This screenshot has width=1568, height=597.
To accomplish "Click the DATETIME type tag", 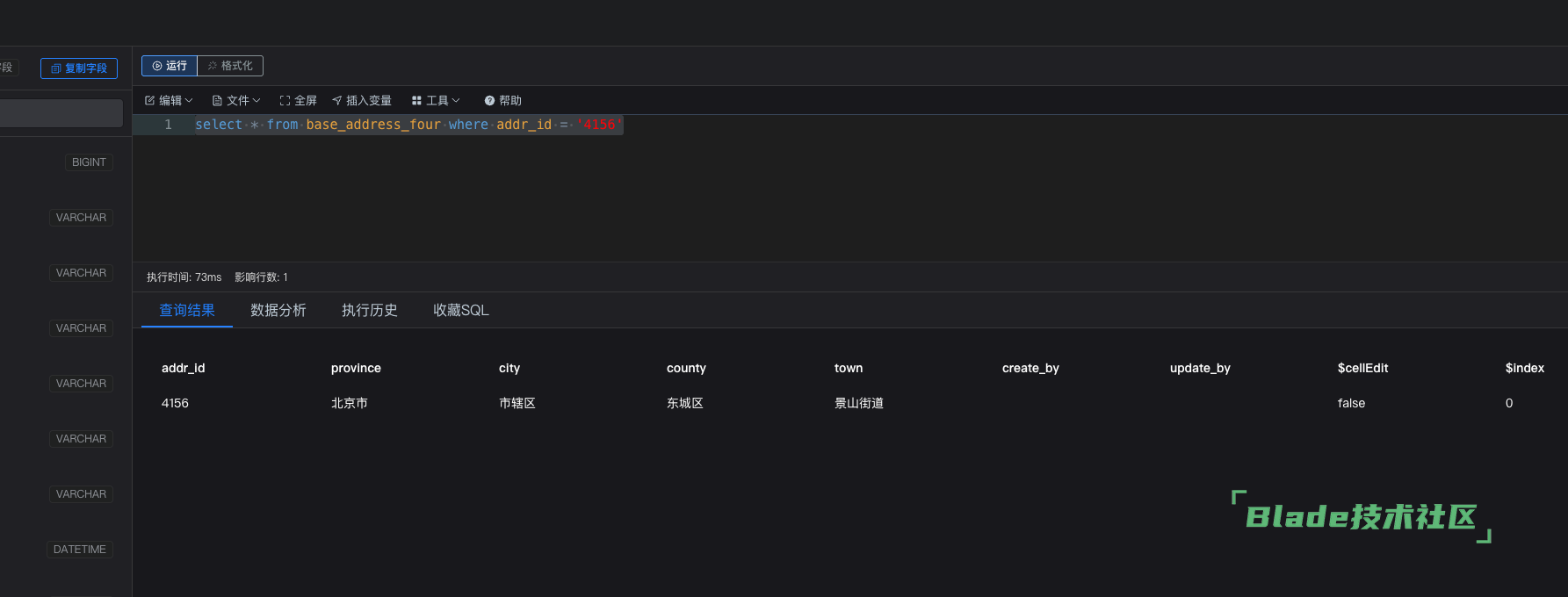I will [80, 550].
